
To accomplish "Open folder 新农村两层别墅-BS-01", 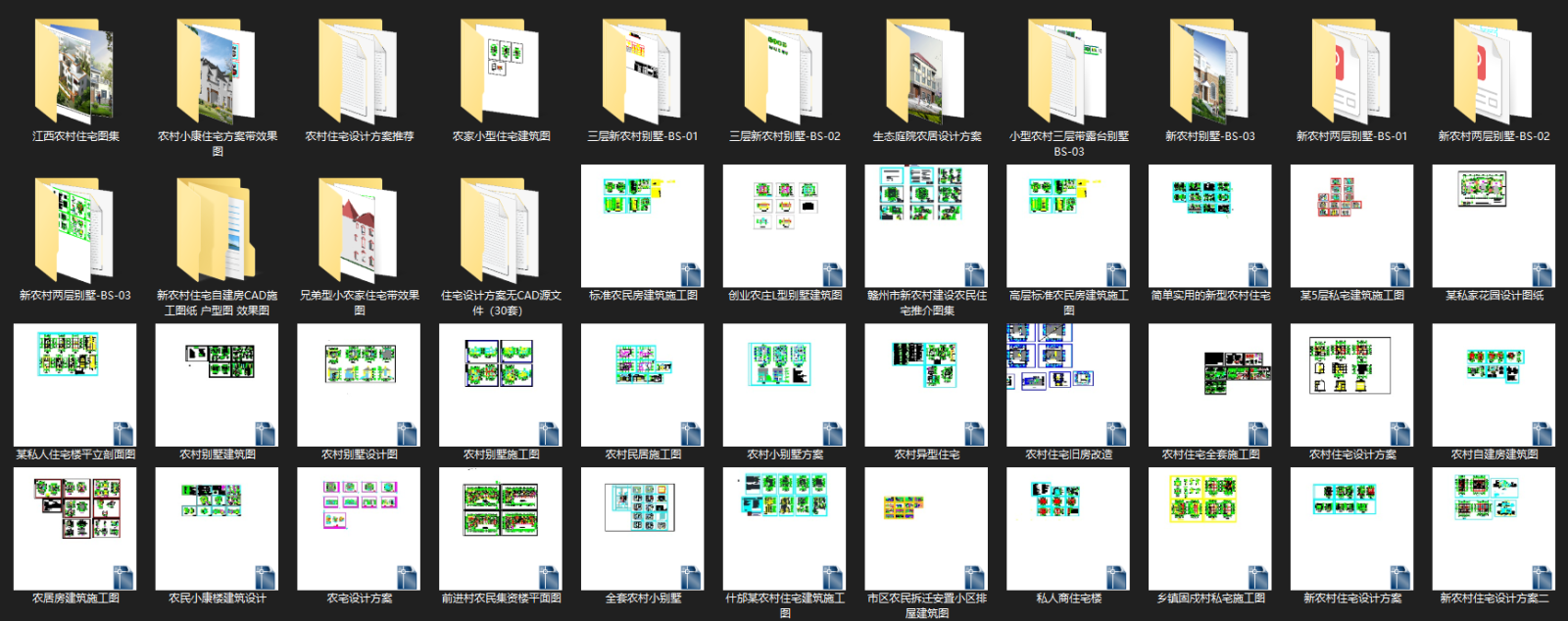I will (x=1352, y=71).
